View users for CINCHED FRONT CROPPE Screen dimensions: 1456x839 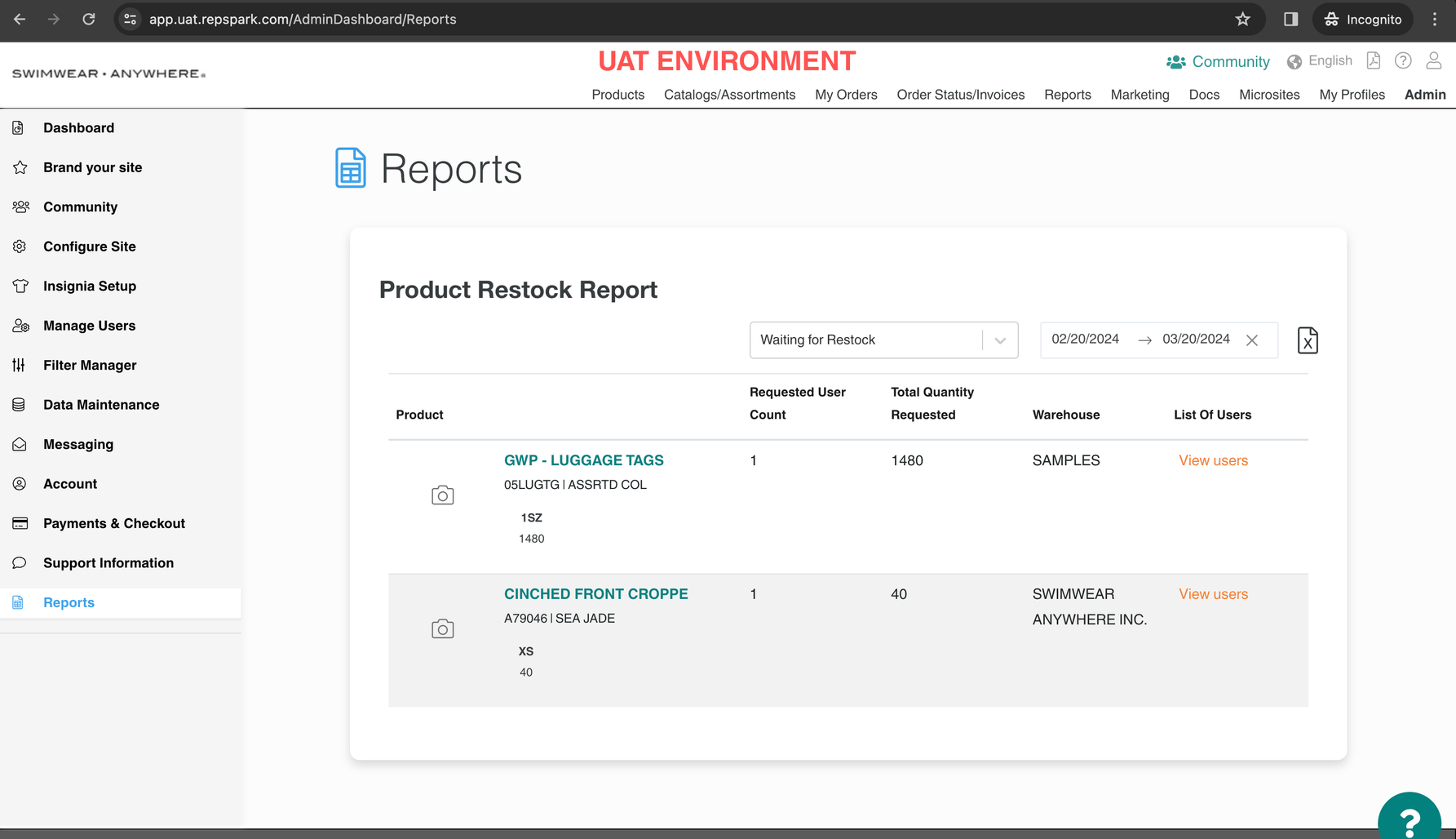tap(1213, 594)
